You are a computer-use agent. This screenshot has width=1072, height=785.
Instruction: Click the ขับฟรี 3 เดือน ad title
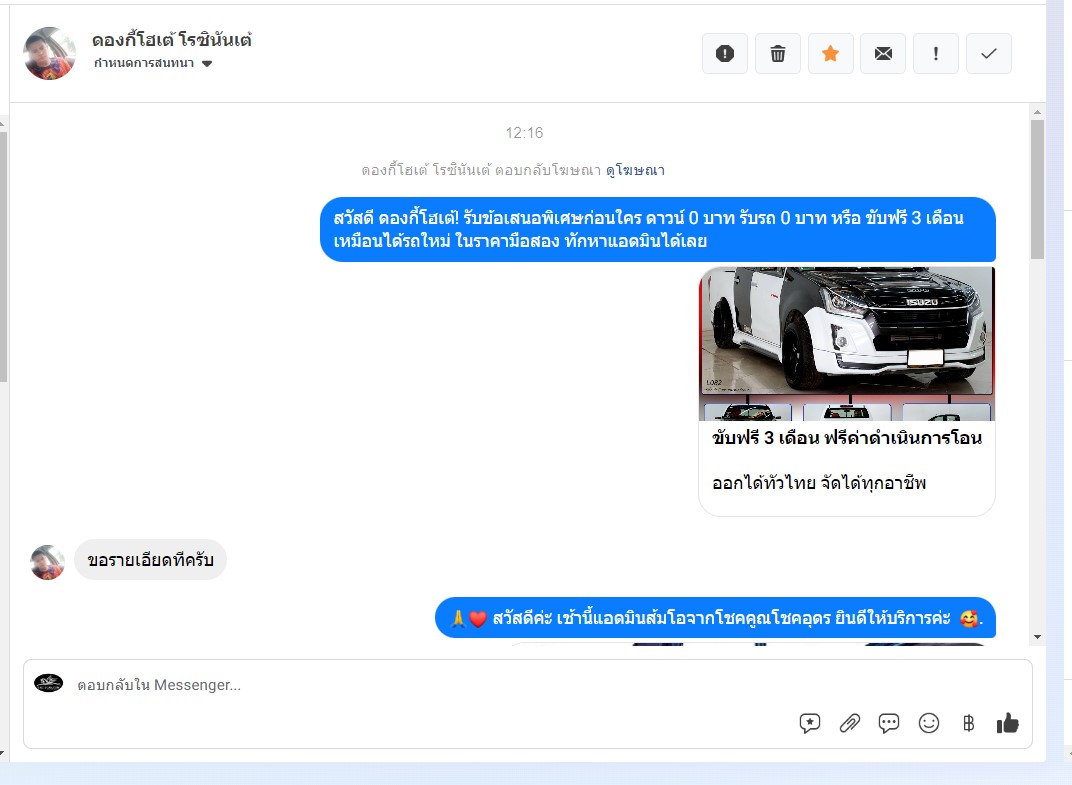point(847,438)
